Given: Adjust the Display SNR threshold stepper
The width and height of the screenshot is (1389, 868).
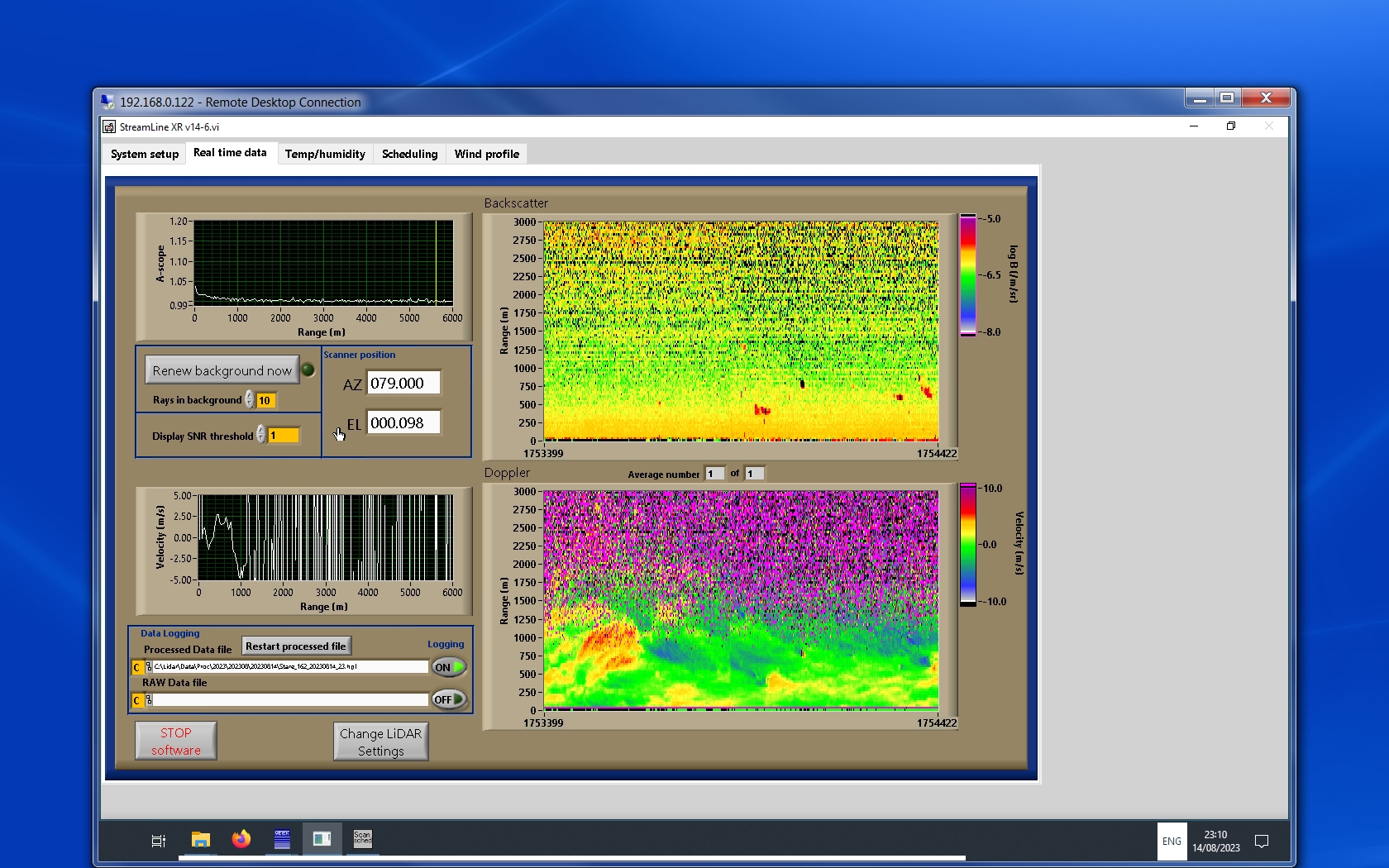Looking at the screenshot, I should pyautogui.click(x=261, y=435).
